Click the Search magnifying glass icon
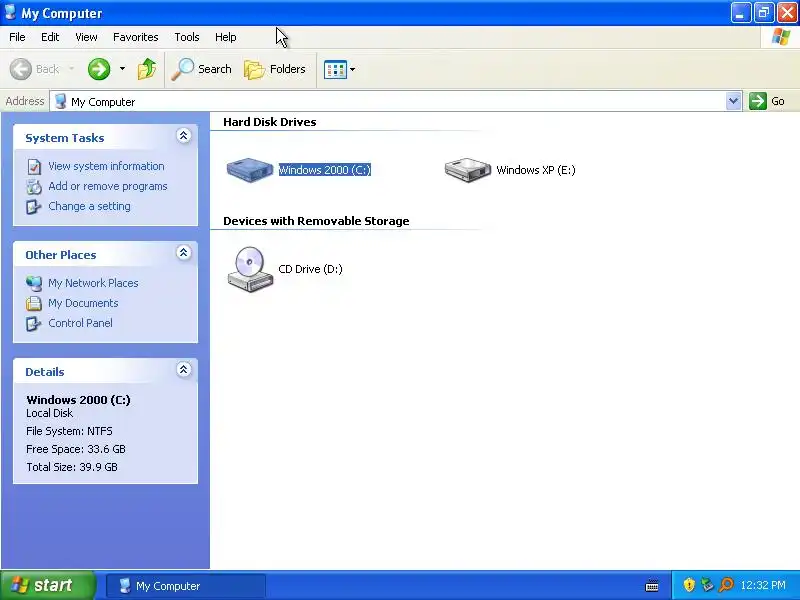 point(182,69)
